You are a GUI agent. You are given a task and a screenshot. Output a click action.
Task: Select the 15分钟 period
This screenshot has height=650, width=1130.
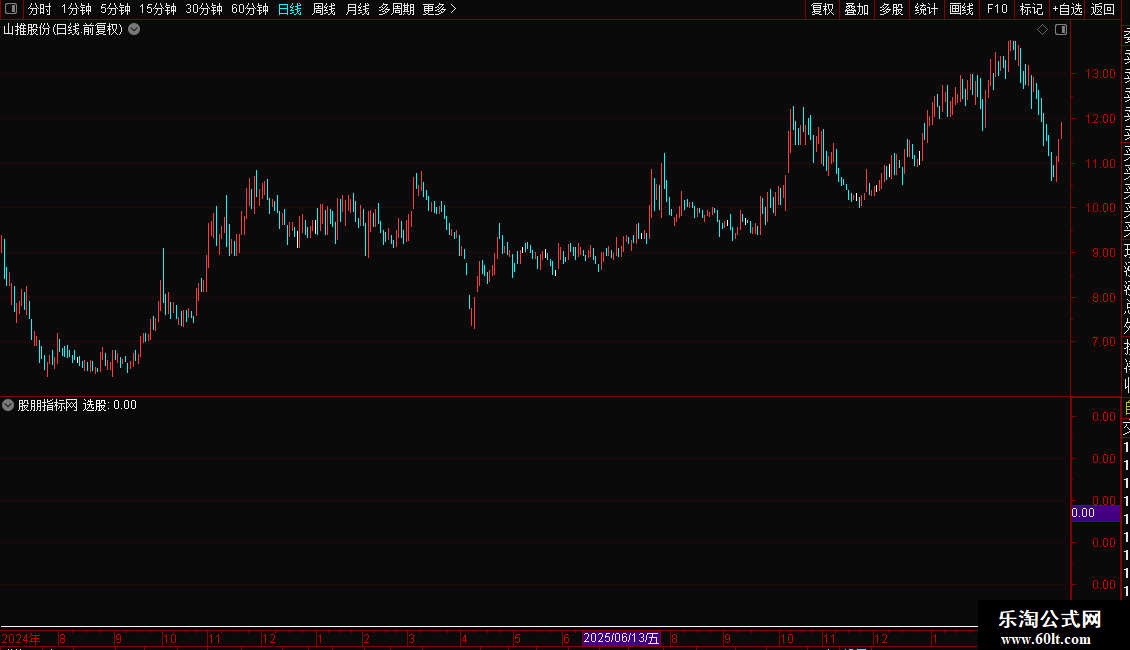[158, 9]
